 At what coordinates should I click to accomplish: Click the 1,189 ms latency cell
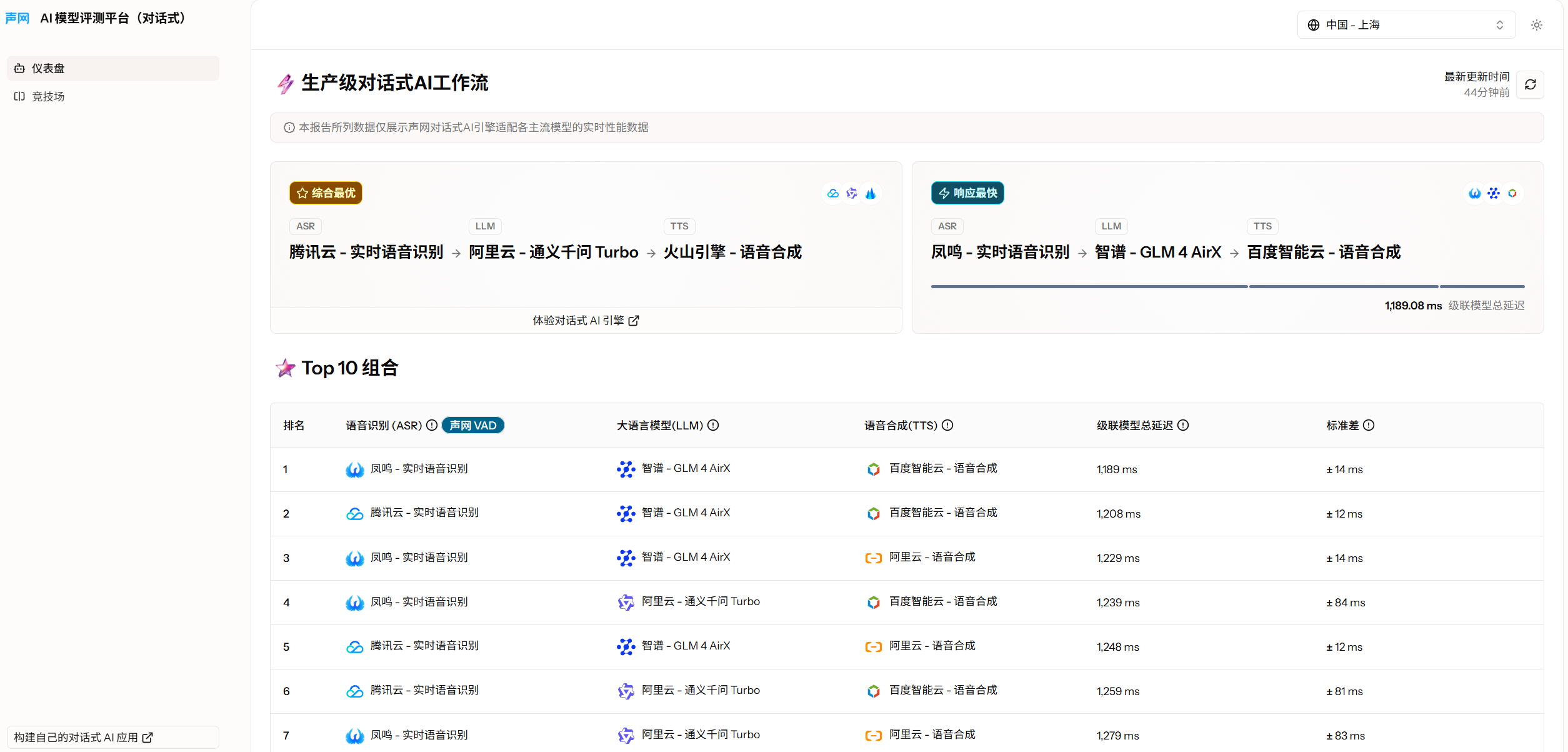point(1117,469)
